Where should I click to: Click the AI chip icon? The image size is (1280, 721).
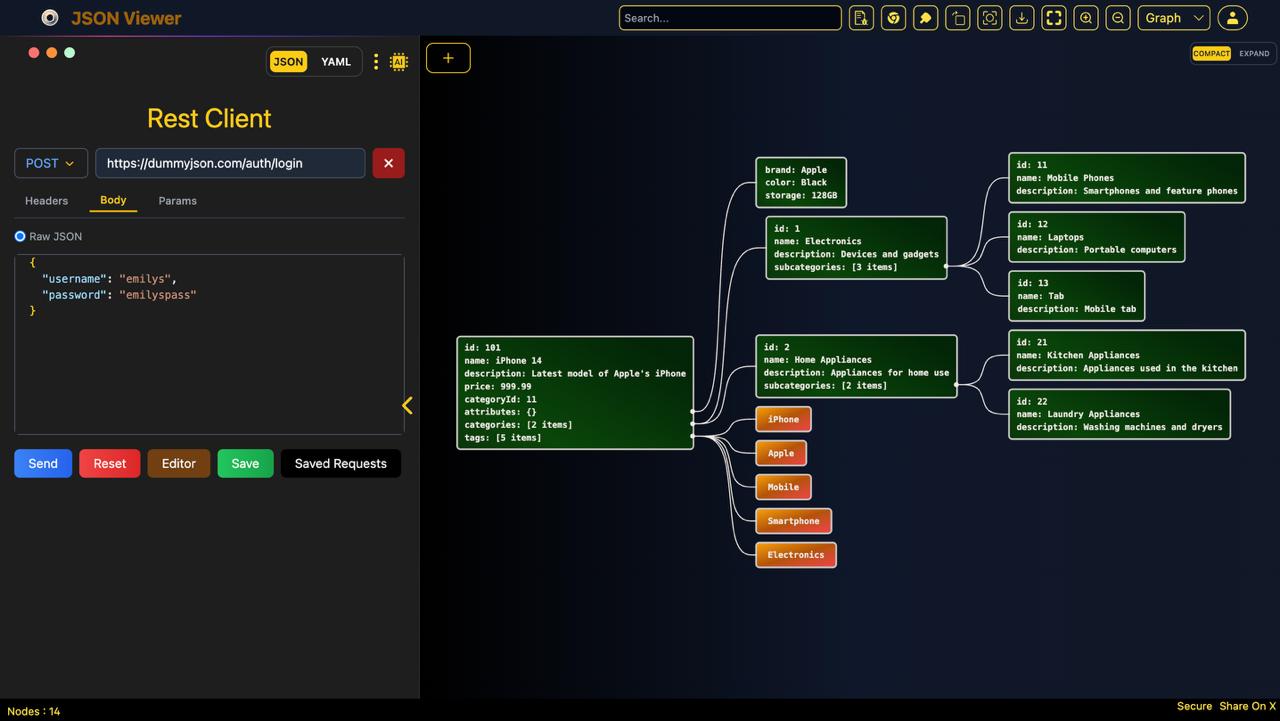coord(398,62)
